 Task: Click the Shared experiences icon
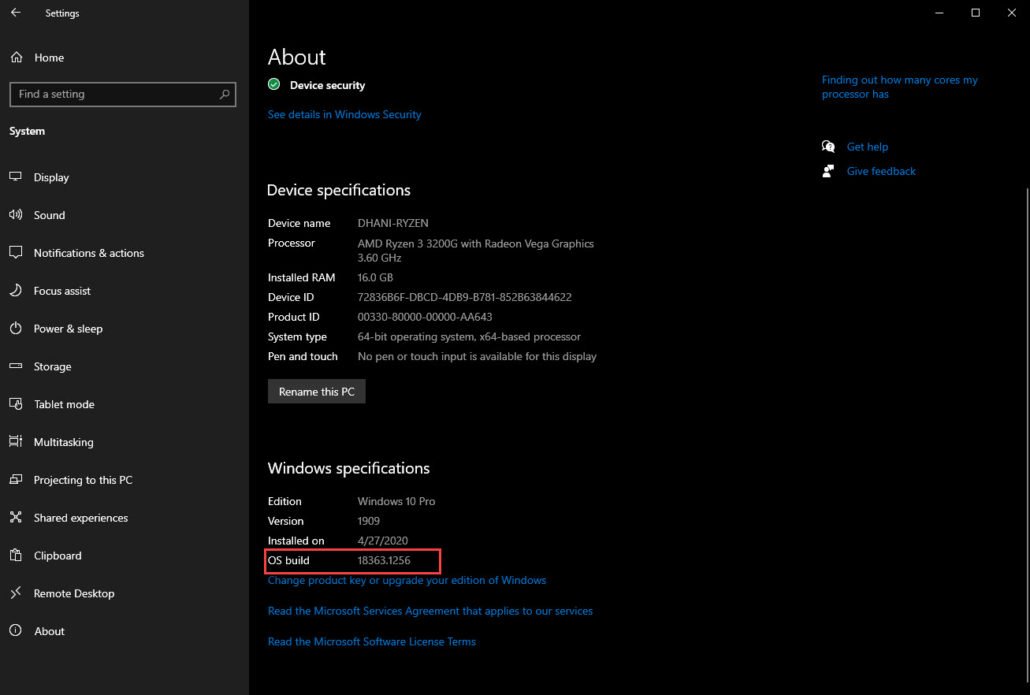point(16,517)
